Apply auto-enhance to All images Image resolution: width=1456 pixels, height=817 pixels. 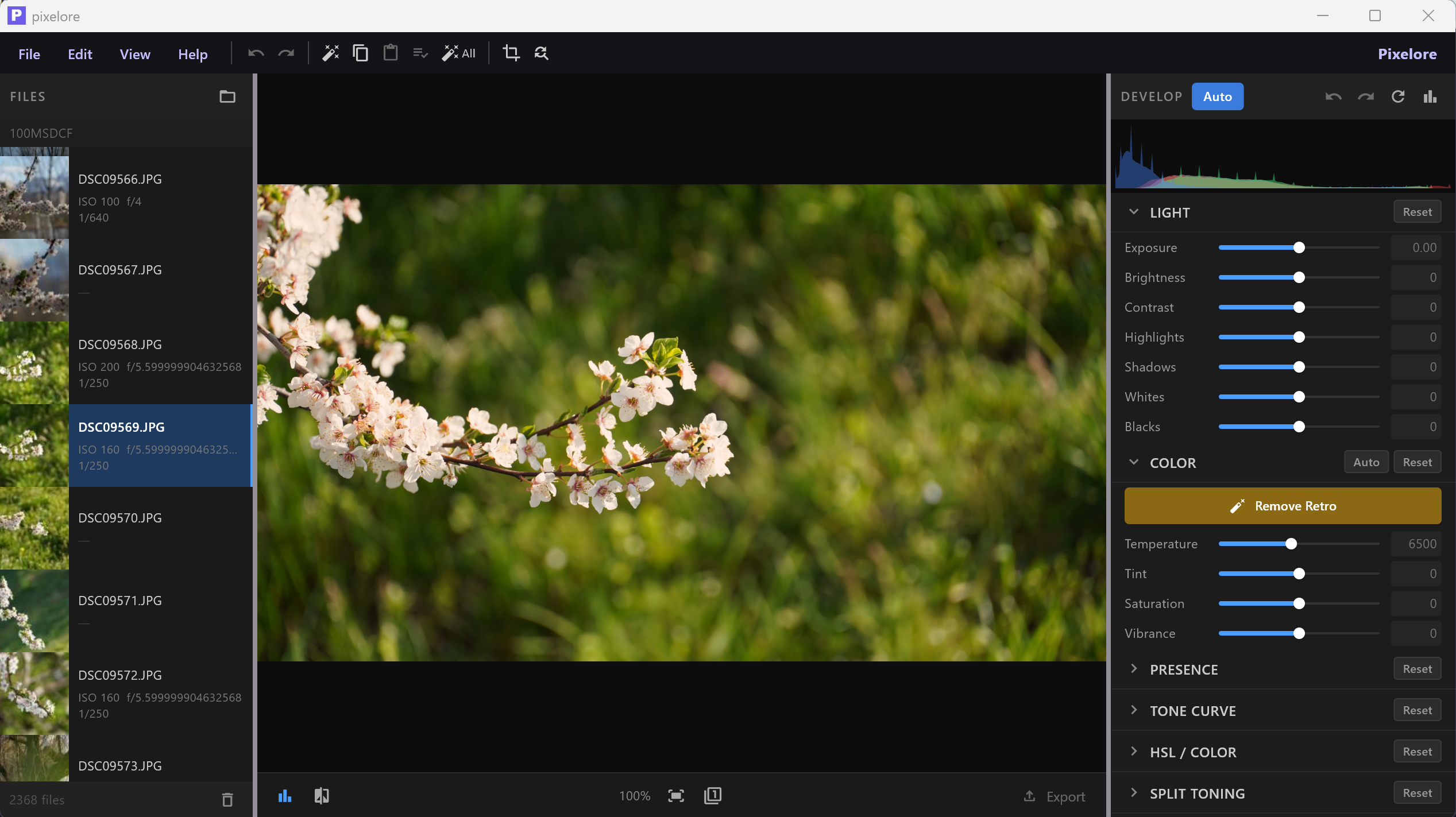point(458,53)
